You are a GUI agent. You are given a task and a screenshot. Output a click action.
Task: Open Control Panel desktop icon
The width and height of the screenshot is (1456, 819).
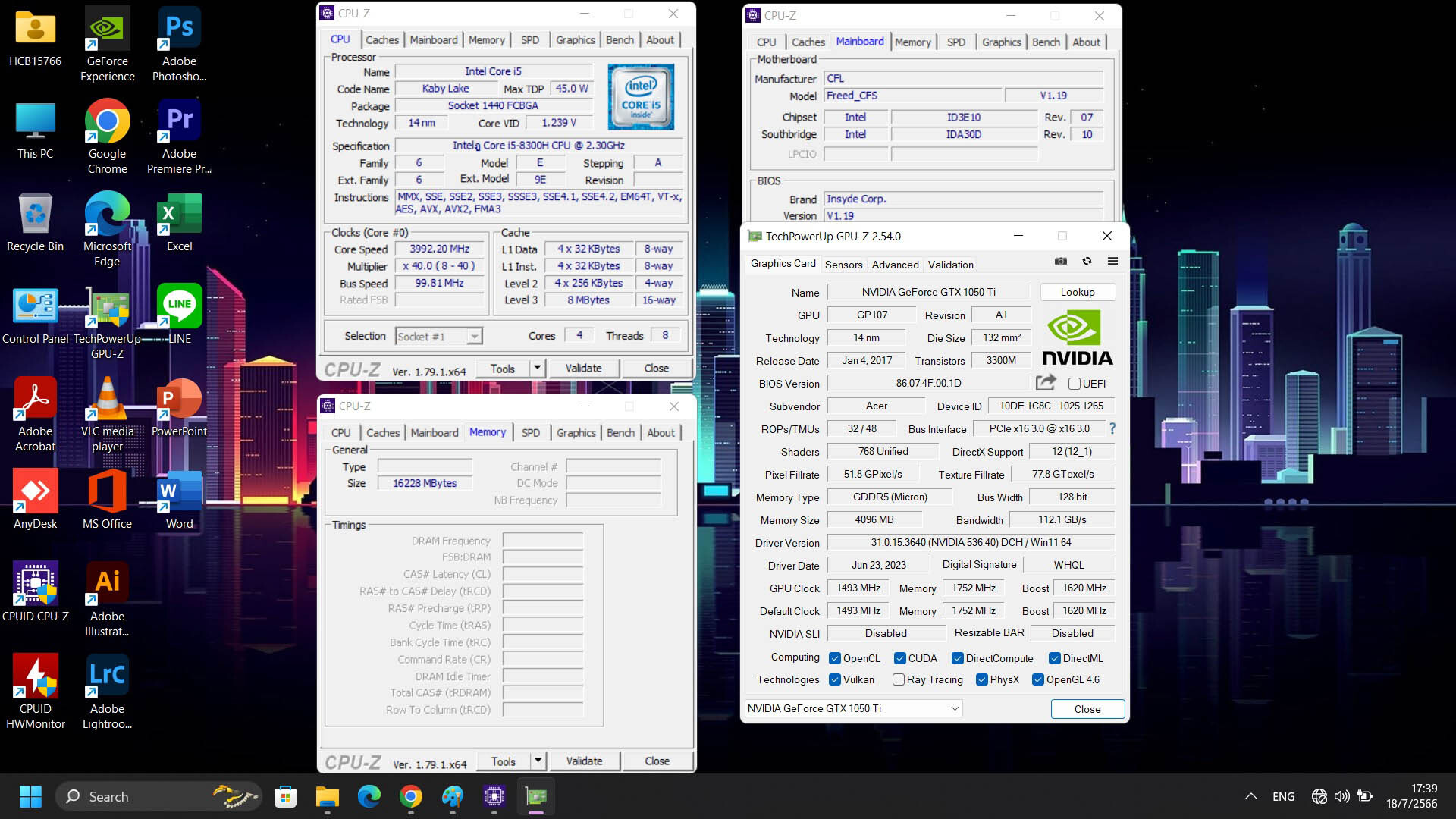pos(35,315)
